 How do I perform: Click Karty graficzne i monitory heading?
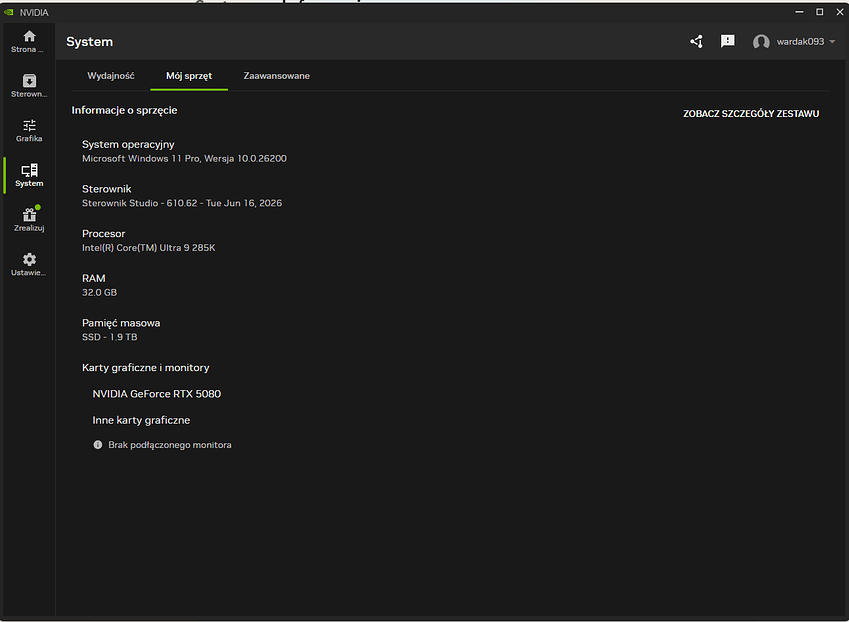pos(146,368)
